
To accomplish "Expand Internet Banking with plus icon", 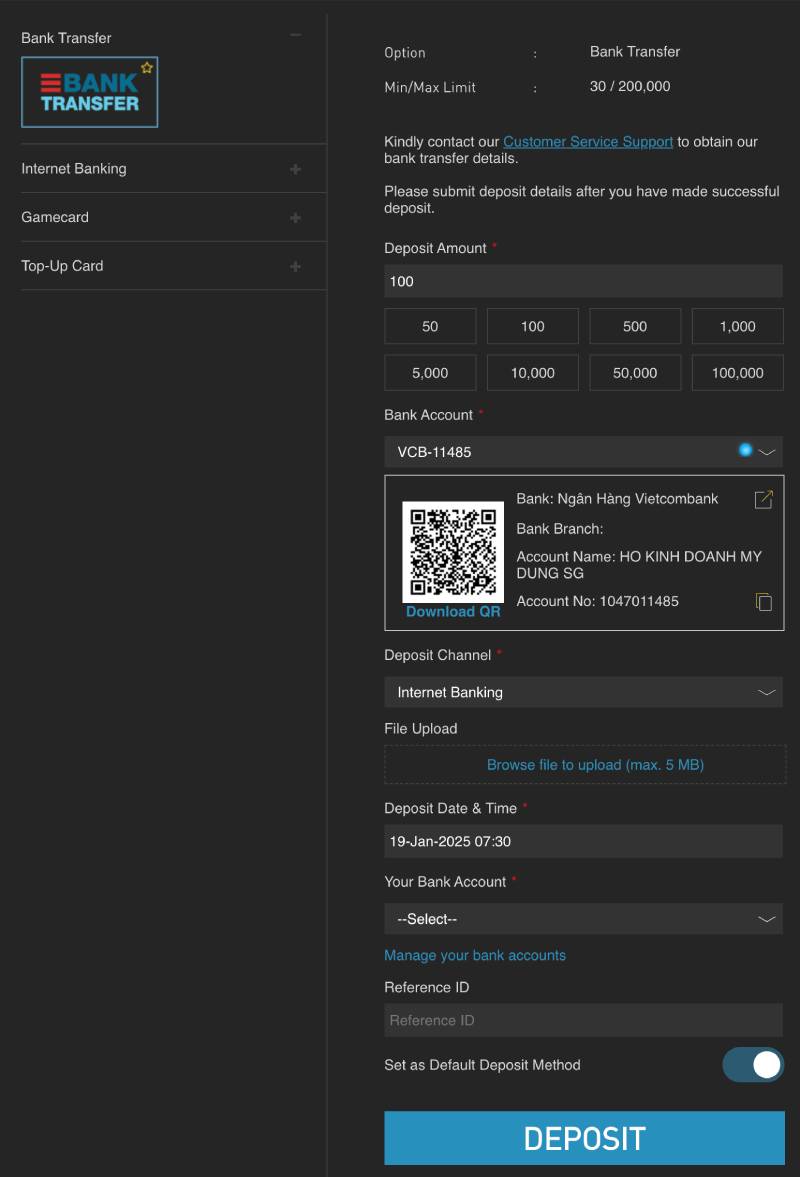I will pos(295,169).
